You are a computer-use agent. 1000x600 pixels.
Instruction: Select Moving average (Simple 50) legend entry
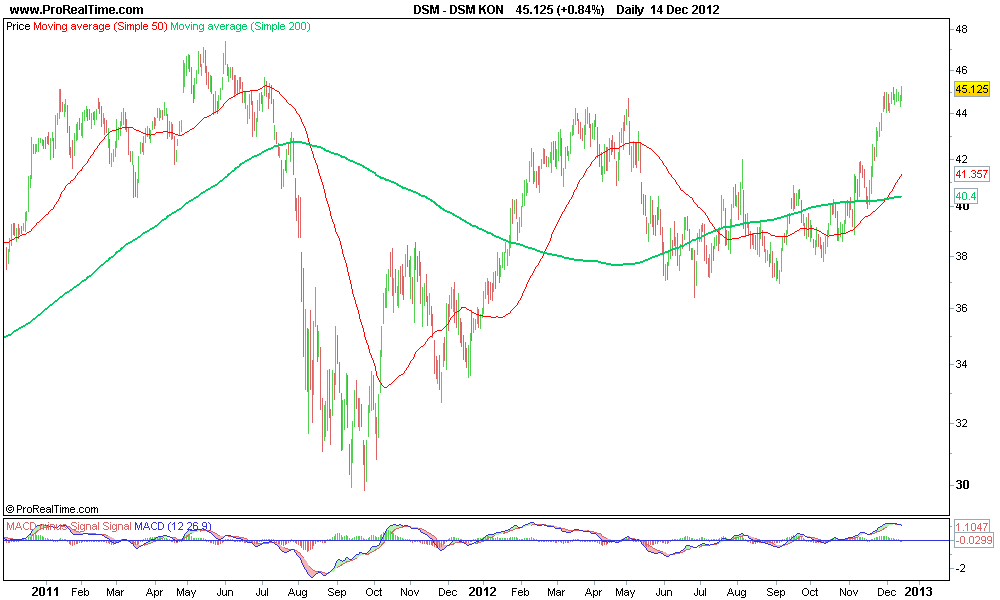pos(100,27)
